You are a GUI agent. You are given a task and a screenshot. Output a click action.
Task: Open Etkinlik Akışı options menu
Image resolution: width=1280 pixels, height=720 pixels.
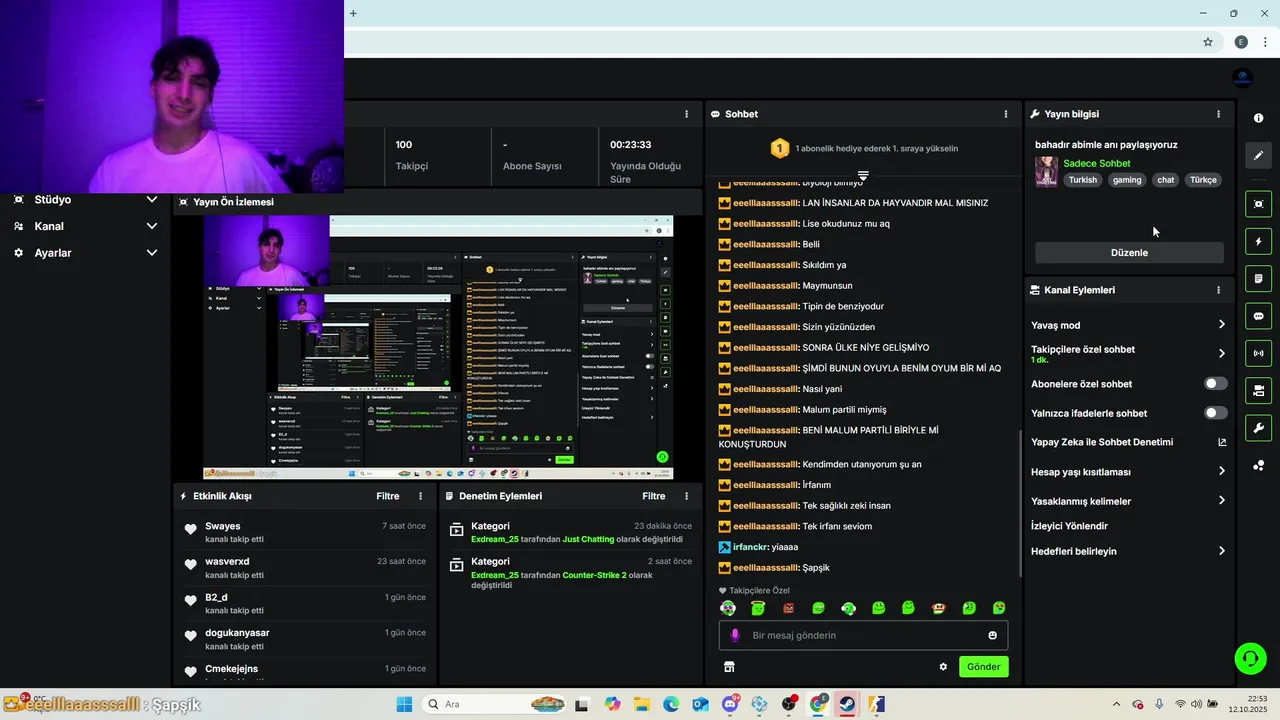click(420, 496)
